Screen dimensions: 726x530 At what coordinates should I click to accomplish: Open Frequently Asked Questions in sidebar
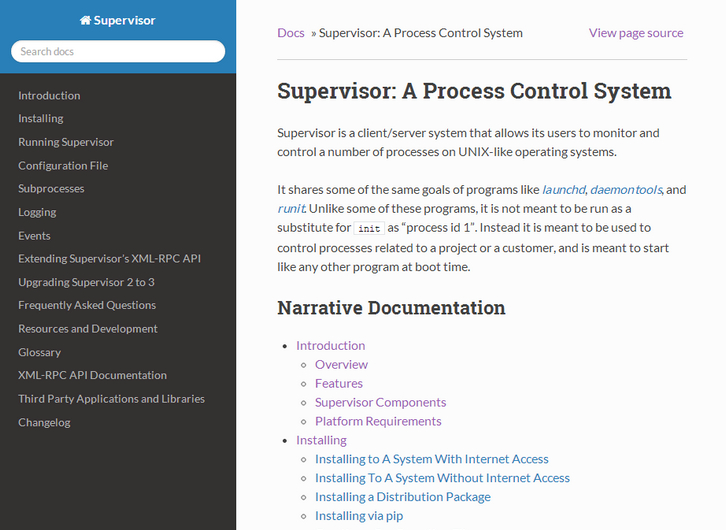pyautogui.click(x=87, y=305)
